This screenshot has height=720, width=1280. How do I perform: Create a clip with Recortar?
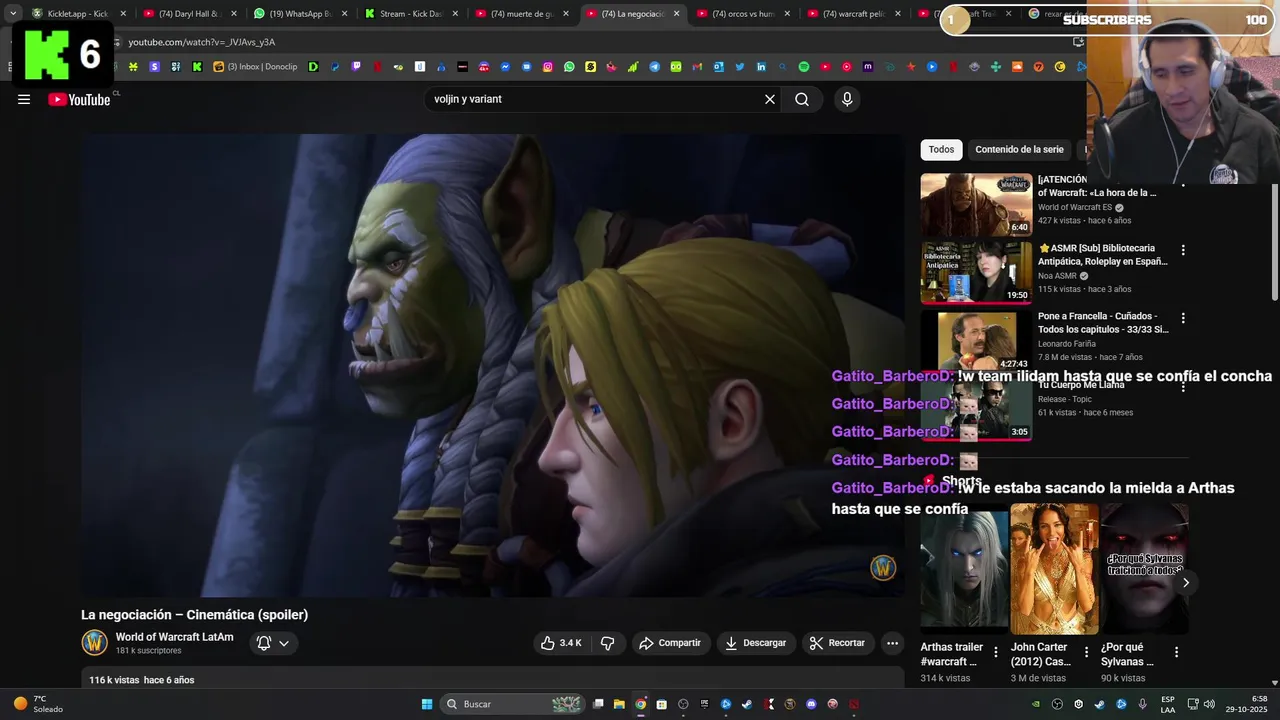[837, 643]
